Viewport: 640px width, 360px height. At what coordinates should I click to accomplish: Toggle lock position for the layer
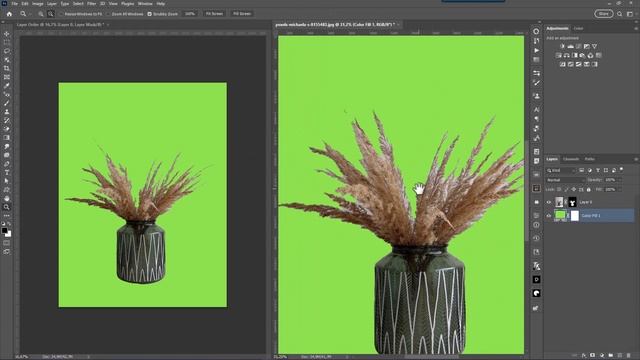coord(573,190)
